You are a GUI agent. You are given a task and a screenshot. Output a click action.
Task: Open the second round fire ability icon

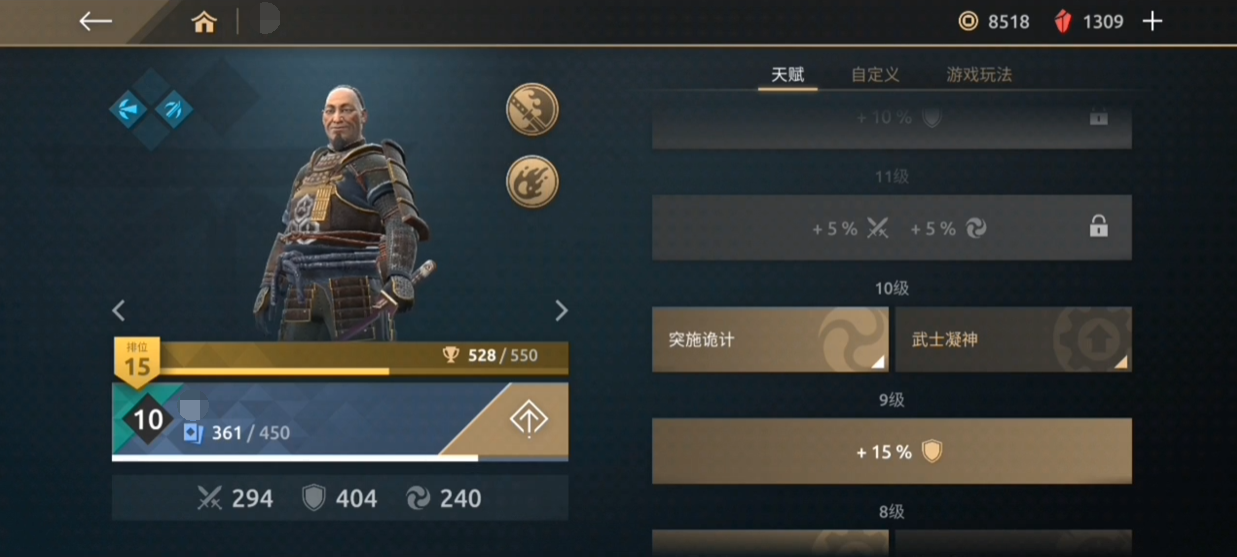532,182
